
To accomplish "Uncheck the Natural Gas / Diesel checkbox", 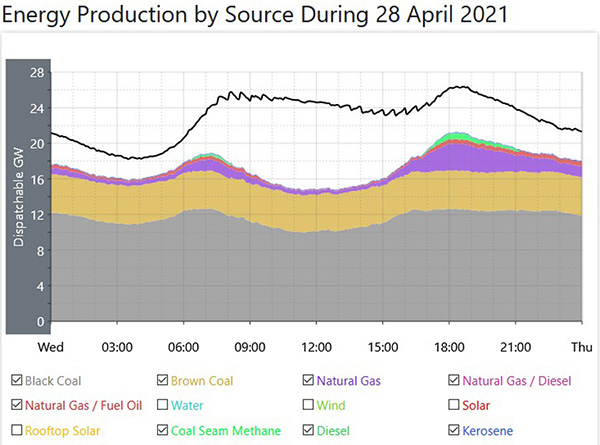I will (456, 381).
